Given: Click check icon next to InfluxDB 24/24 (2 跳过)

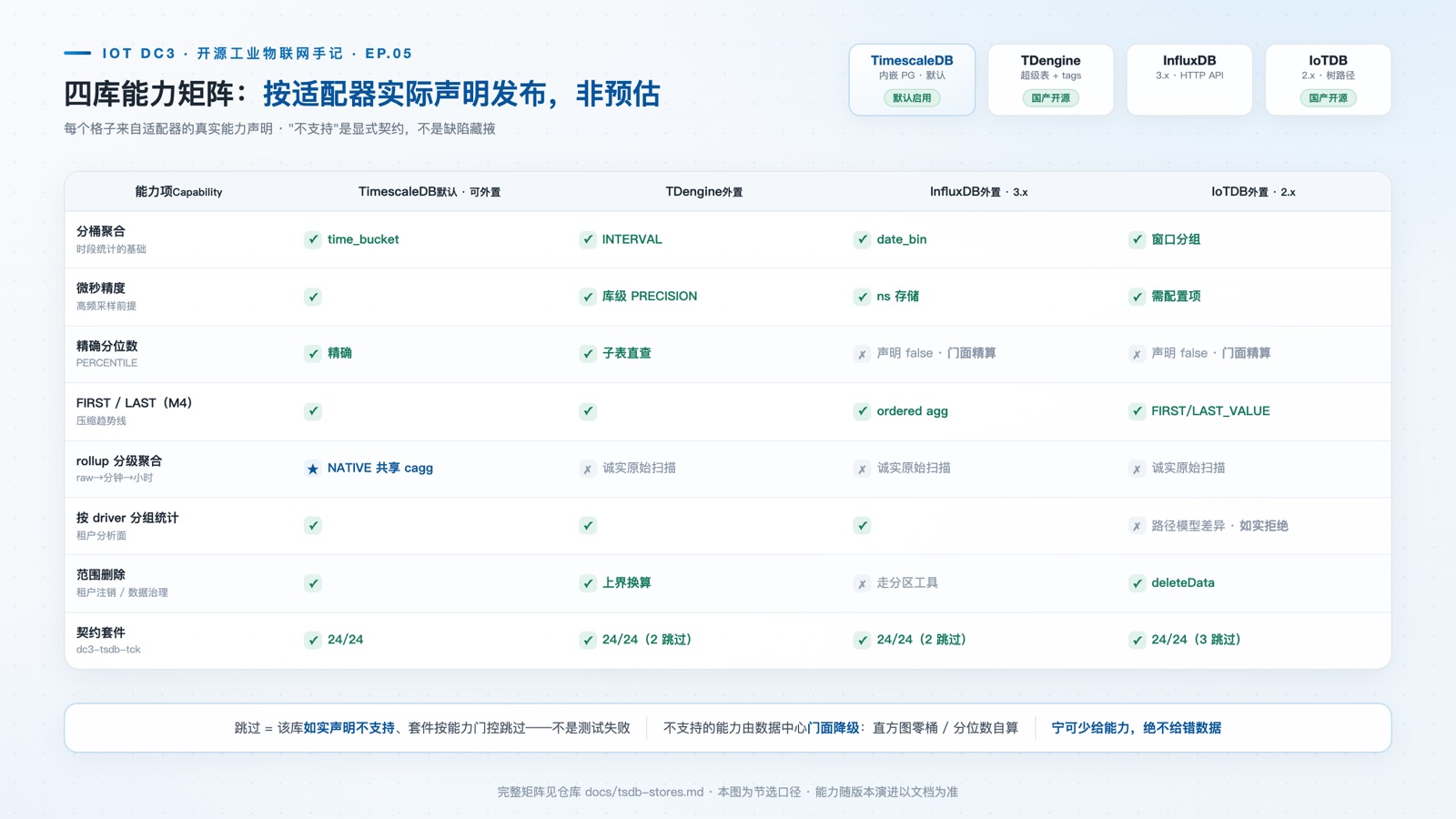Looking at the screenshot, I should click(862, 640).
